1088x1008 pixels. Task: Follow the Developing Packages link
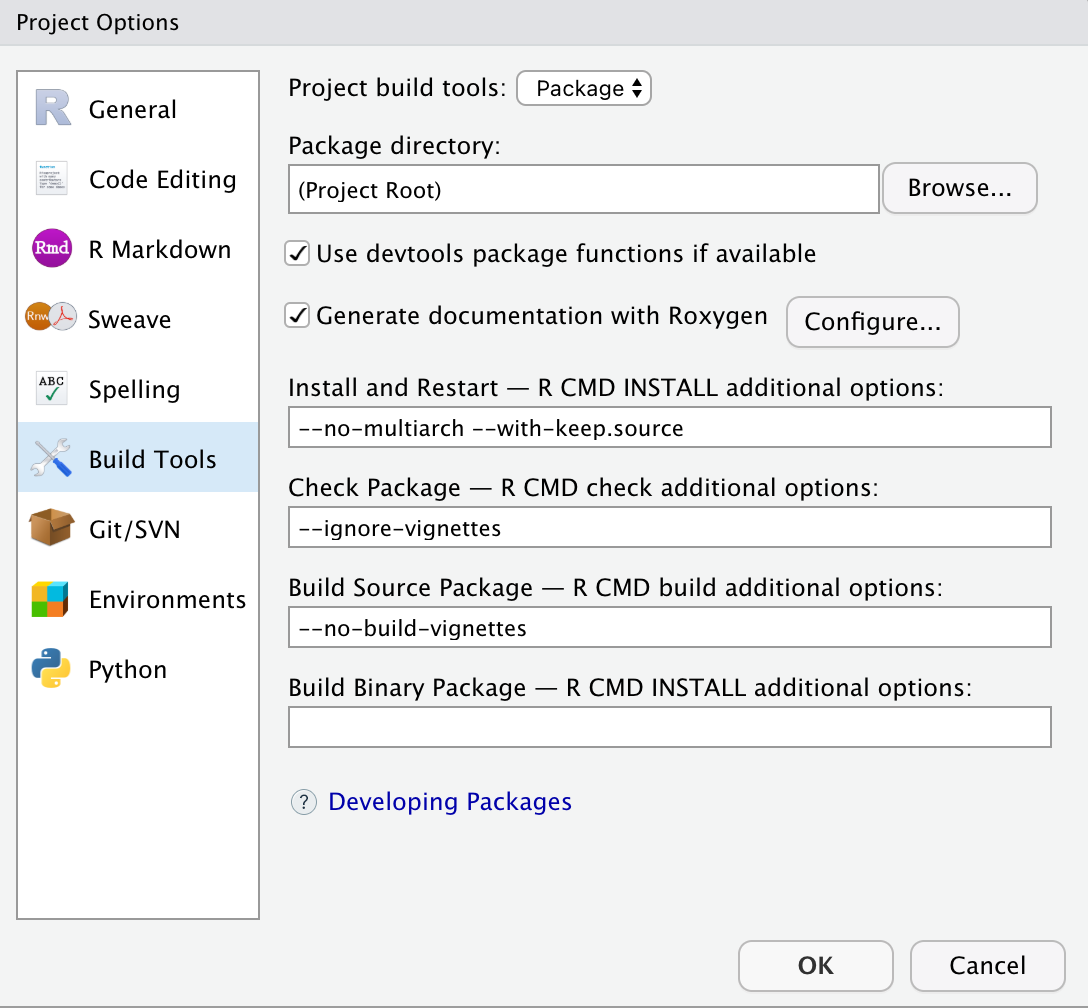tap(450, 802)
